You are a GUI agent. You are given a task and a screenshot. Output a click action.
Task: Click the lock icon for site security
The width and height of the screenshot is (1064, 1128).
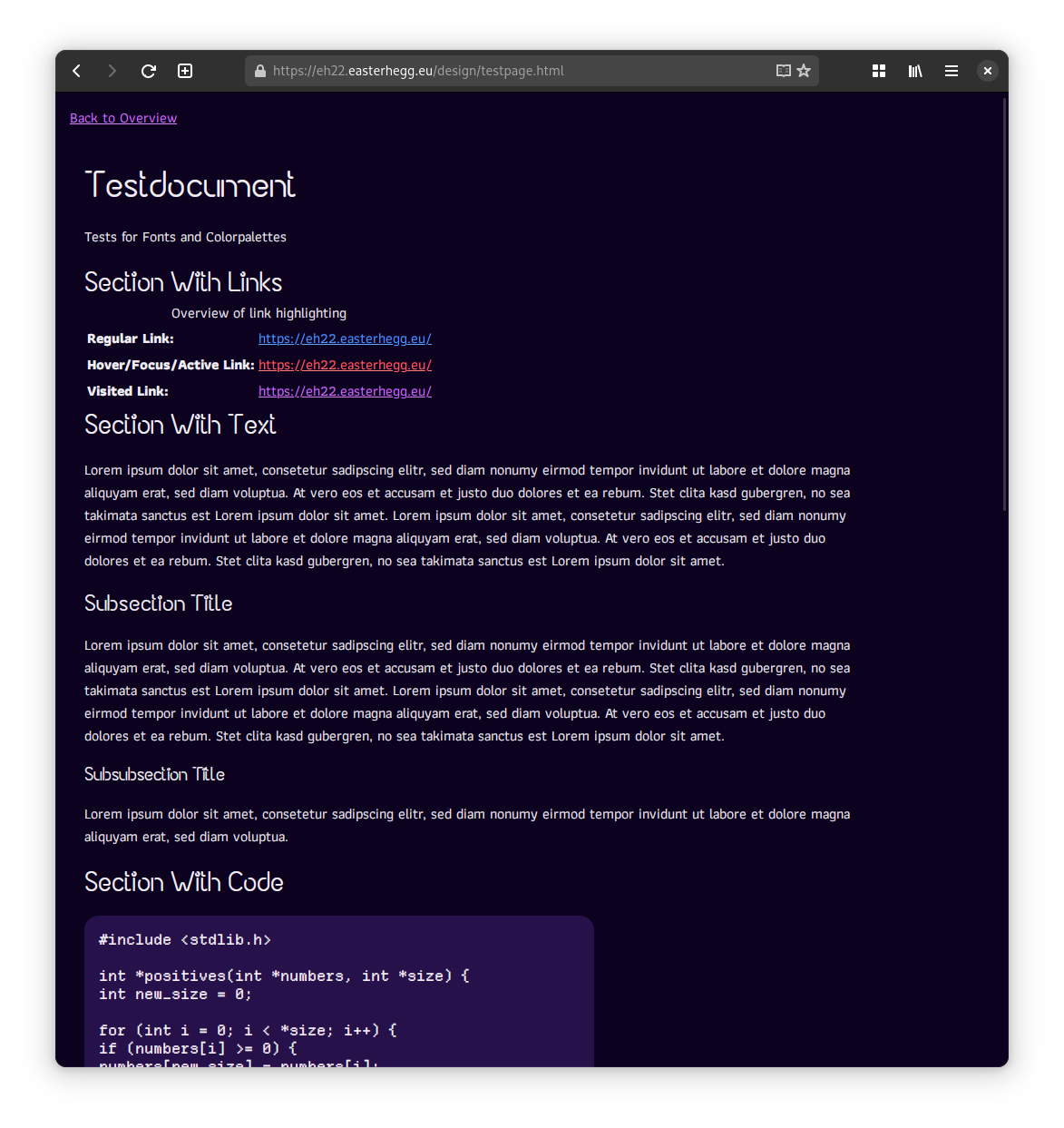click(260, 71)
